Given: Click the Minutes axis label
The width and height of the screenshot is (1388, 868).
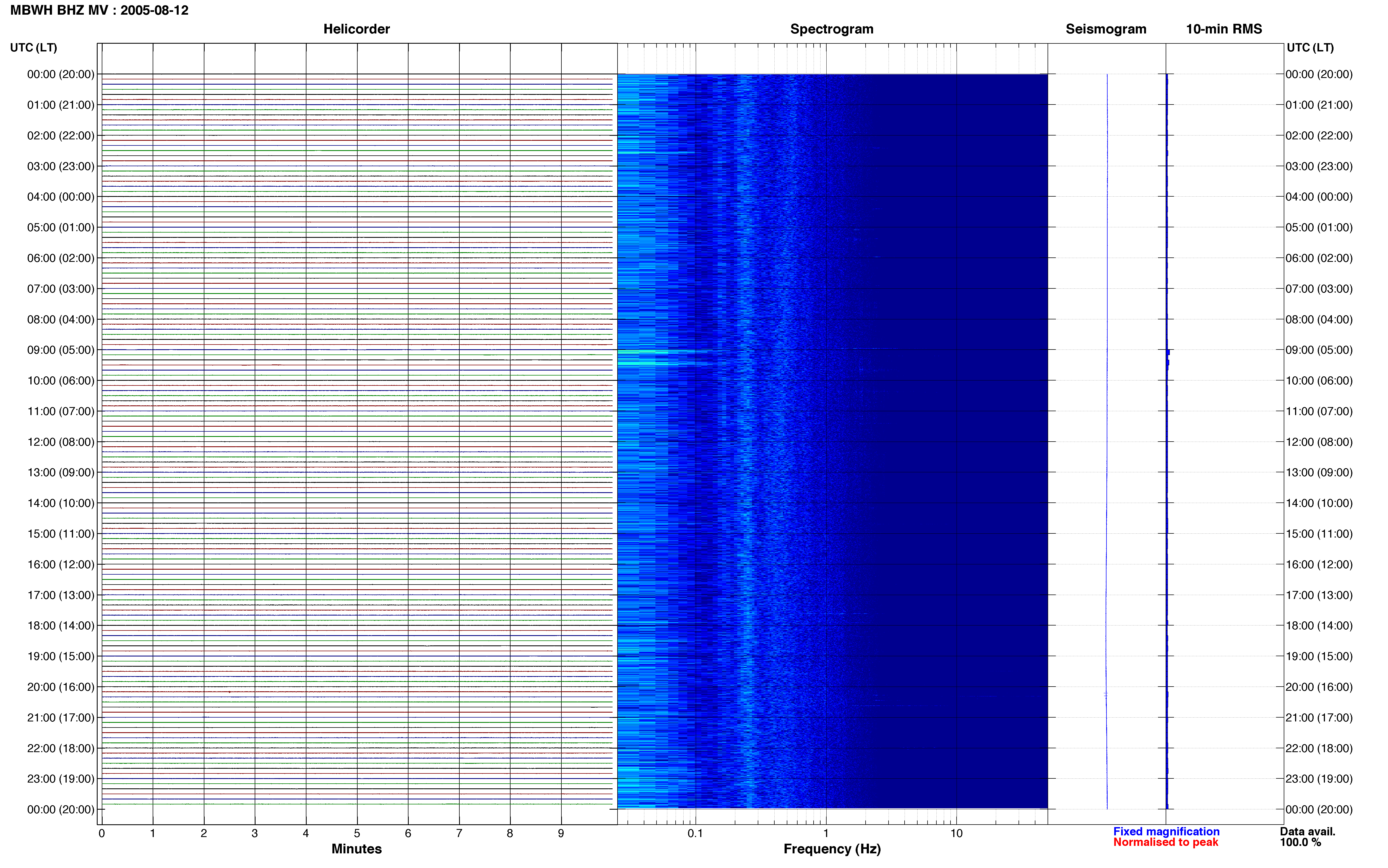Looking at the screenshot, I should pyautogui.click(x=356, y=848).
